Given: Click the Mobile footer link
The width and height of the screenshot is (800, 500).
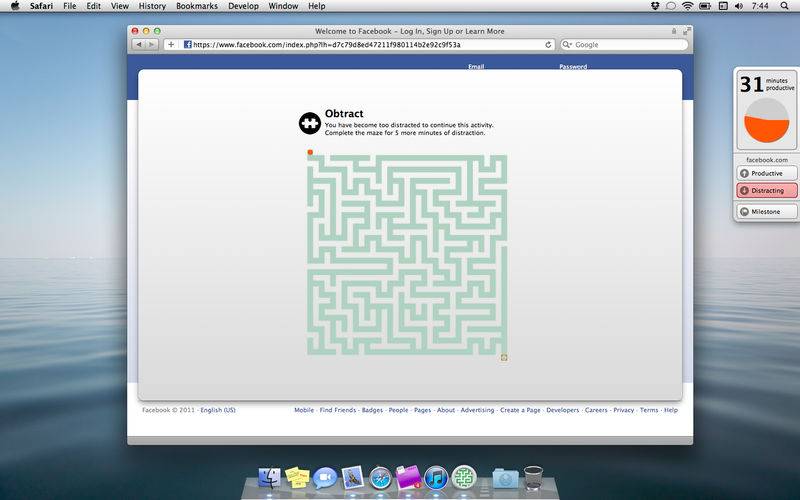Looking at the screenshot, I should click(x=304, y=410).
